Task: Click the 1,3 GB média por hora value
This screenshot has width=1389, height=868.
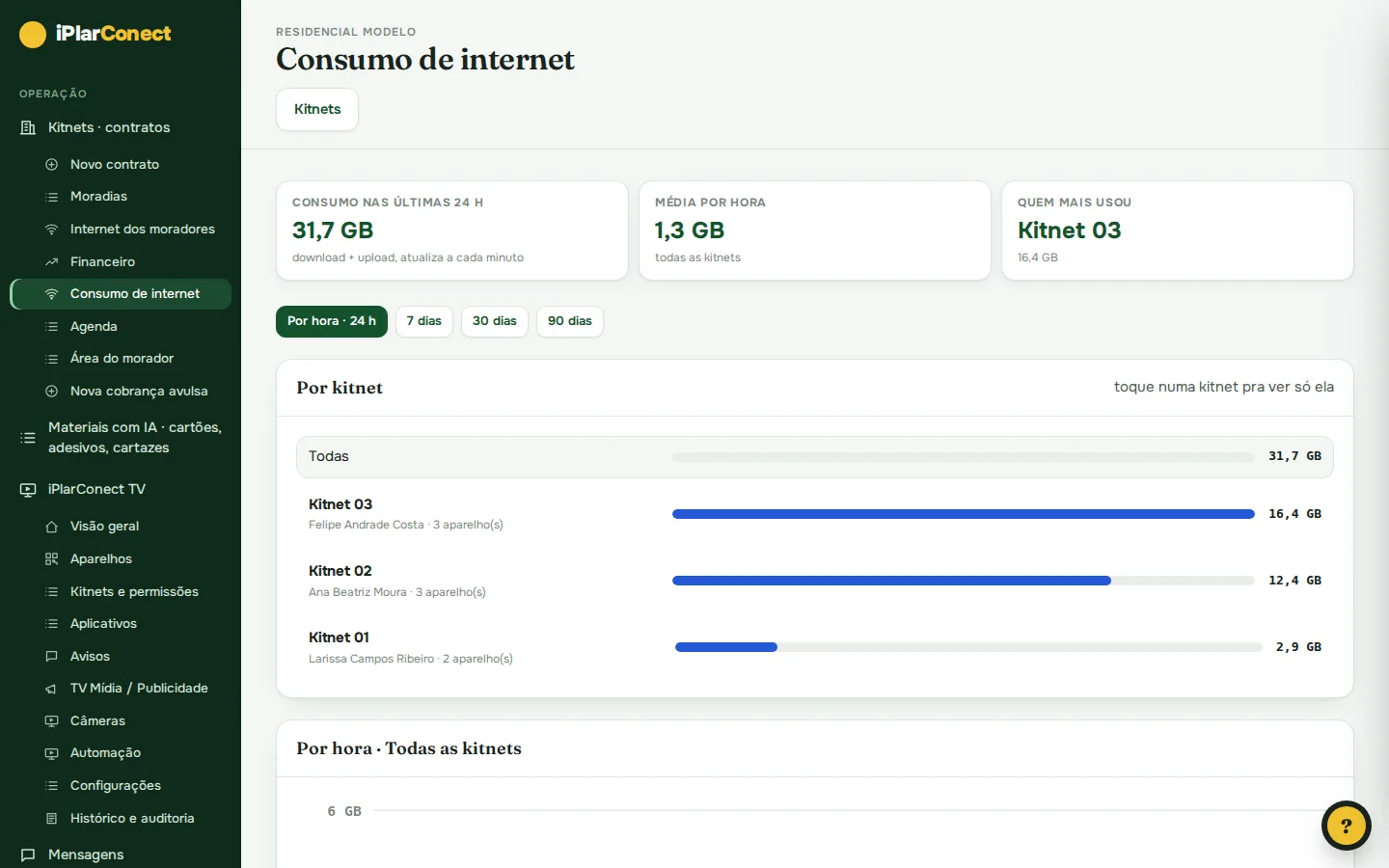Action: tap(690, 231)
